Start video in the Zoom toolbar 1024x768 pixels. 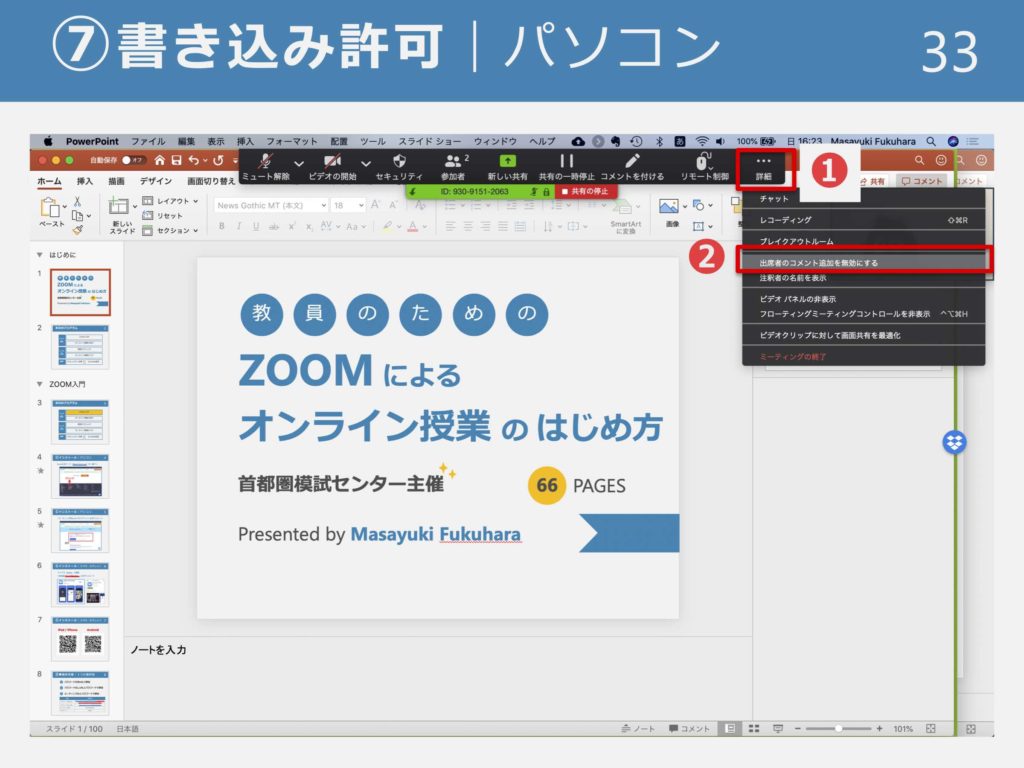click(332, 167)
